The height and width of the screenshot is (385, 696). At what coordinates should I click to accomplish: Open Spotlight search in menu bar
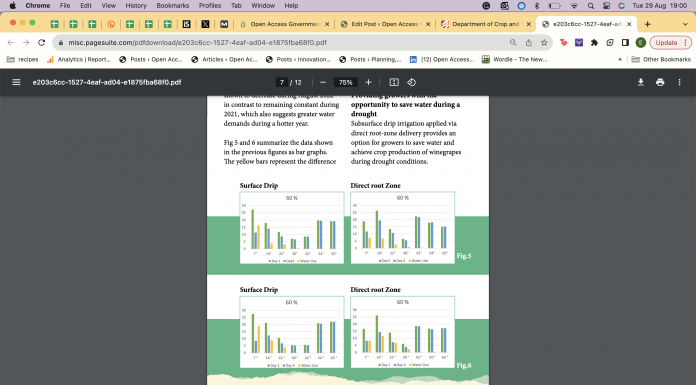coord(590,5)
